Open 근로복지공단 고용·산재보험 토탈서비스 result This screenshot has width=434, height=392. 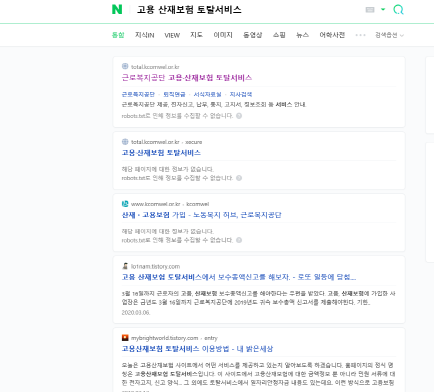(187, 78)
